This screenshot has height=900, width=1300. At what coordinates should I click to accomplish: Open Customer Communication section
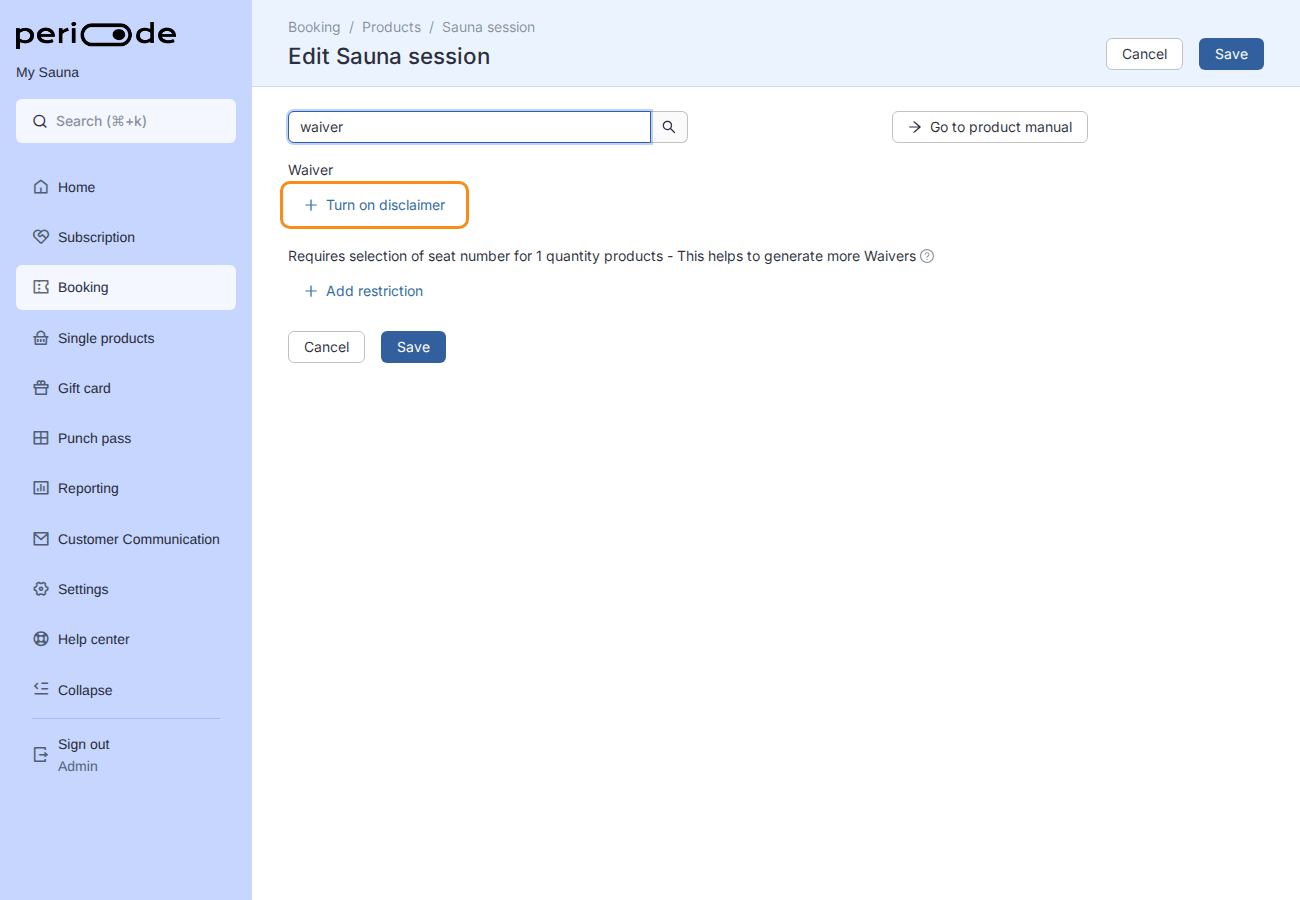126,539
